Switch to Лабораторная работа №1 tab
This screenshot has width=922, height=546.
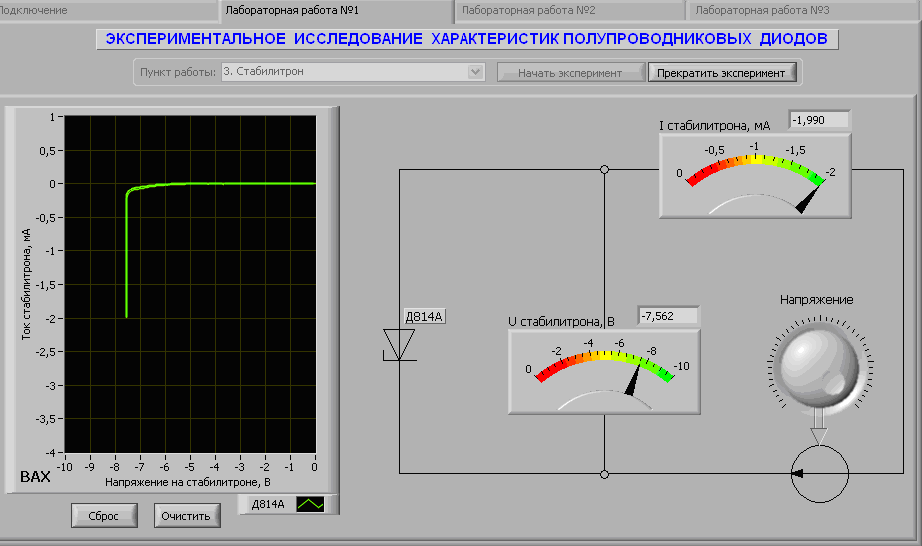point(335,10)
